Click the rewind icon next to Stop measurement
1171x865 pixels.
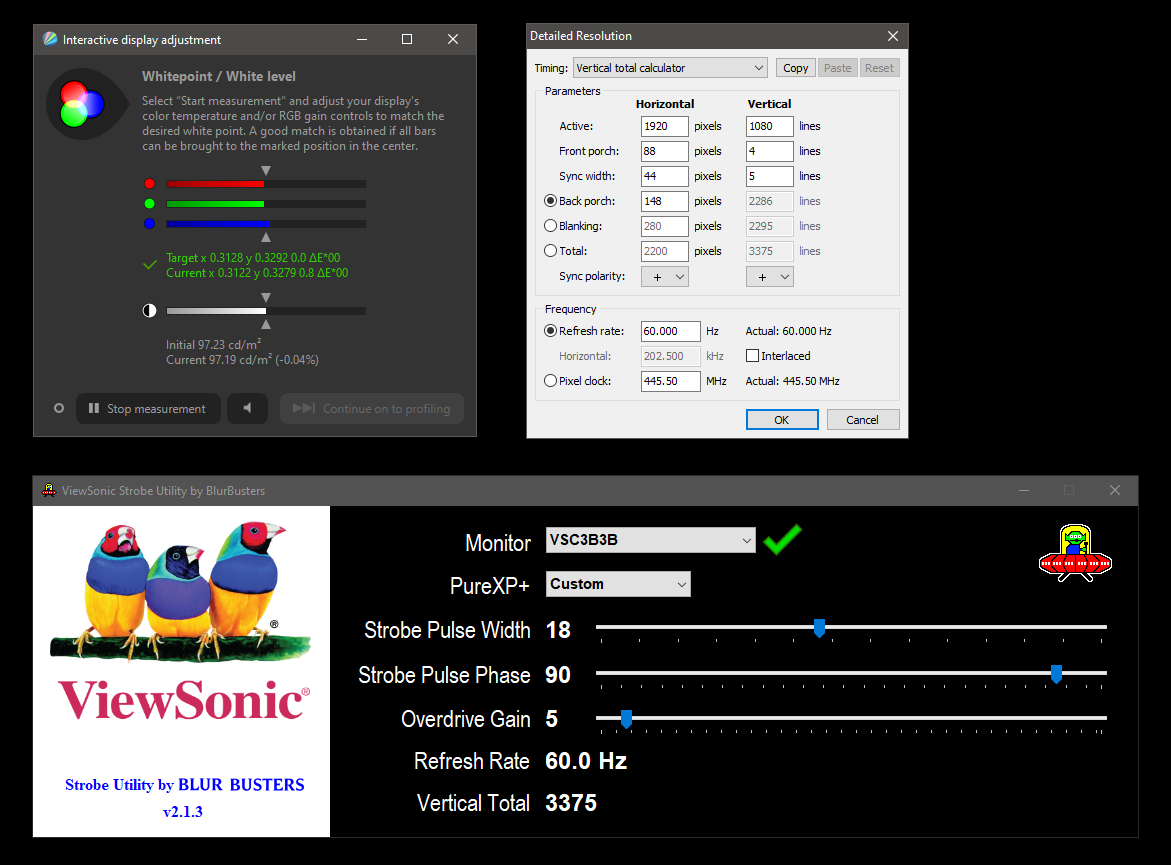tap(247, 408)
